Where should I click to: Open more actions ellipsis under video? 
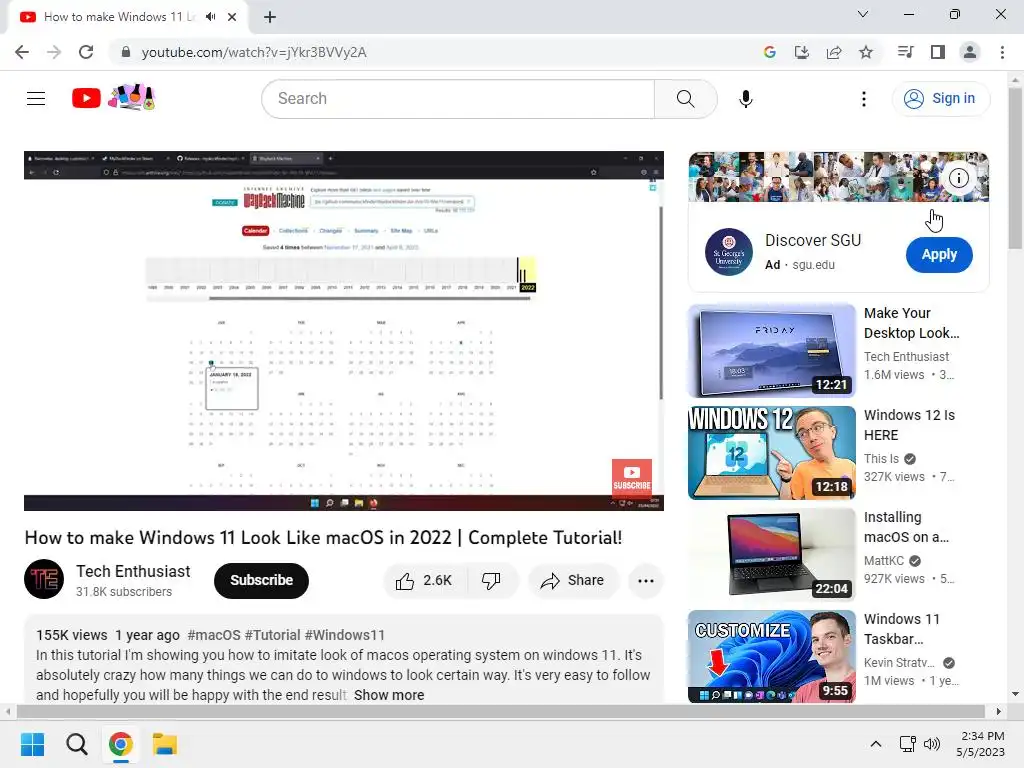pyautogui.click(x=645, y=581)
